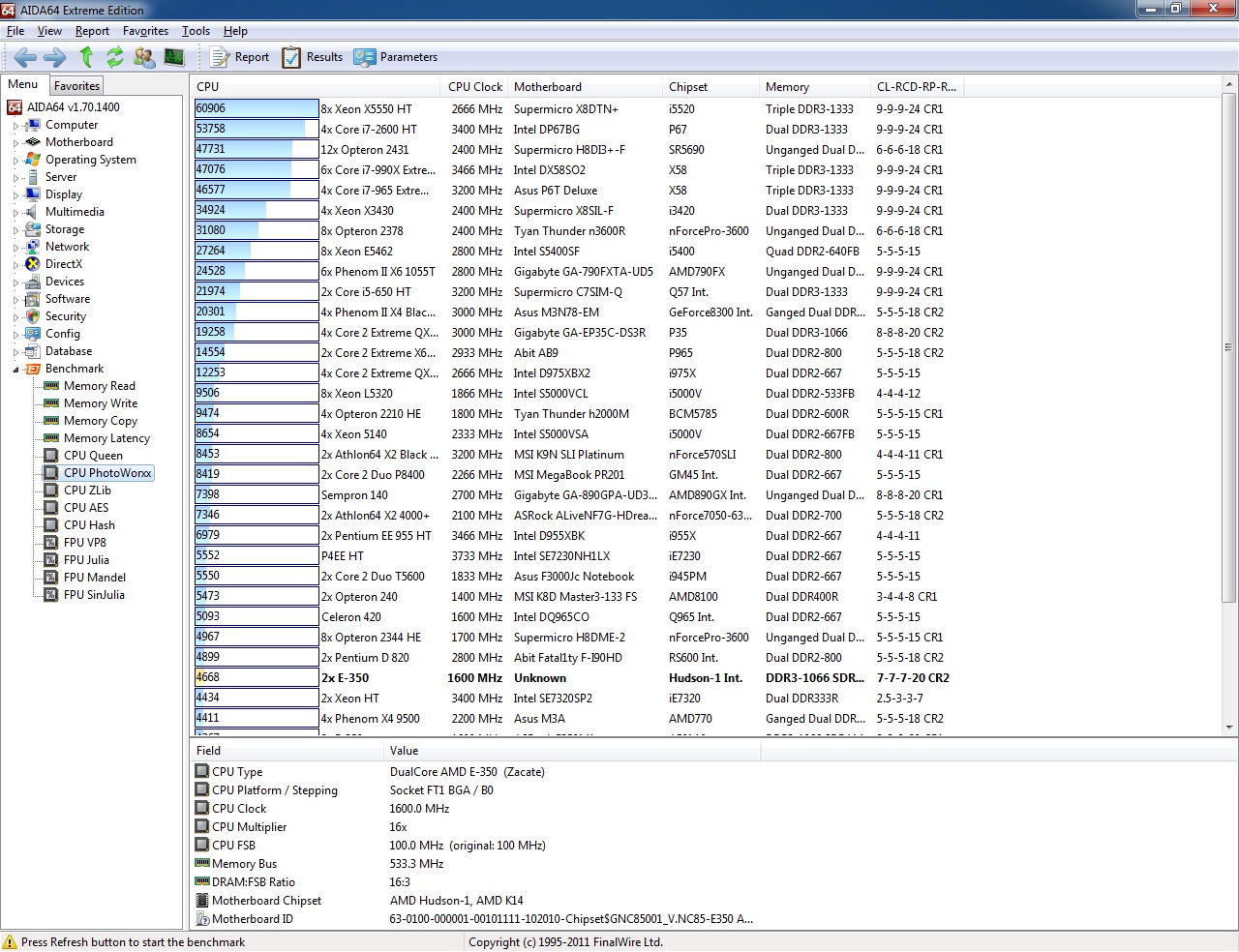Switch to the Favorites tab
Viewport: 1239px width, 952px height.
point(76,86)
